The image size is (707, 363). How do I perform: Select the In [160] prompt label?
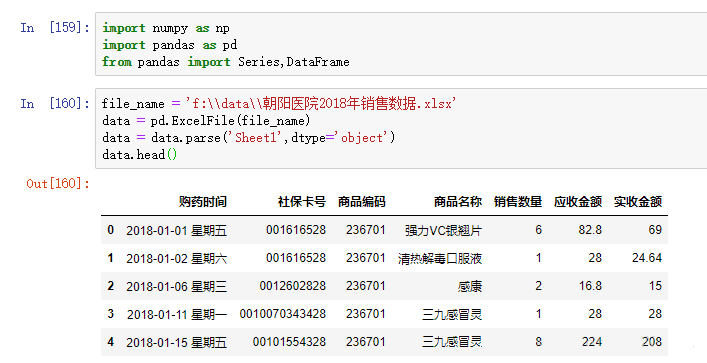[55, 104]
